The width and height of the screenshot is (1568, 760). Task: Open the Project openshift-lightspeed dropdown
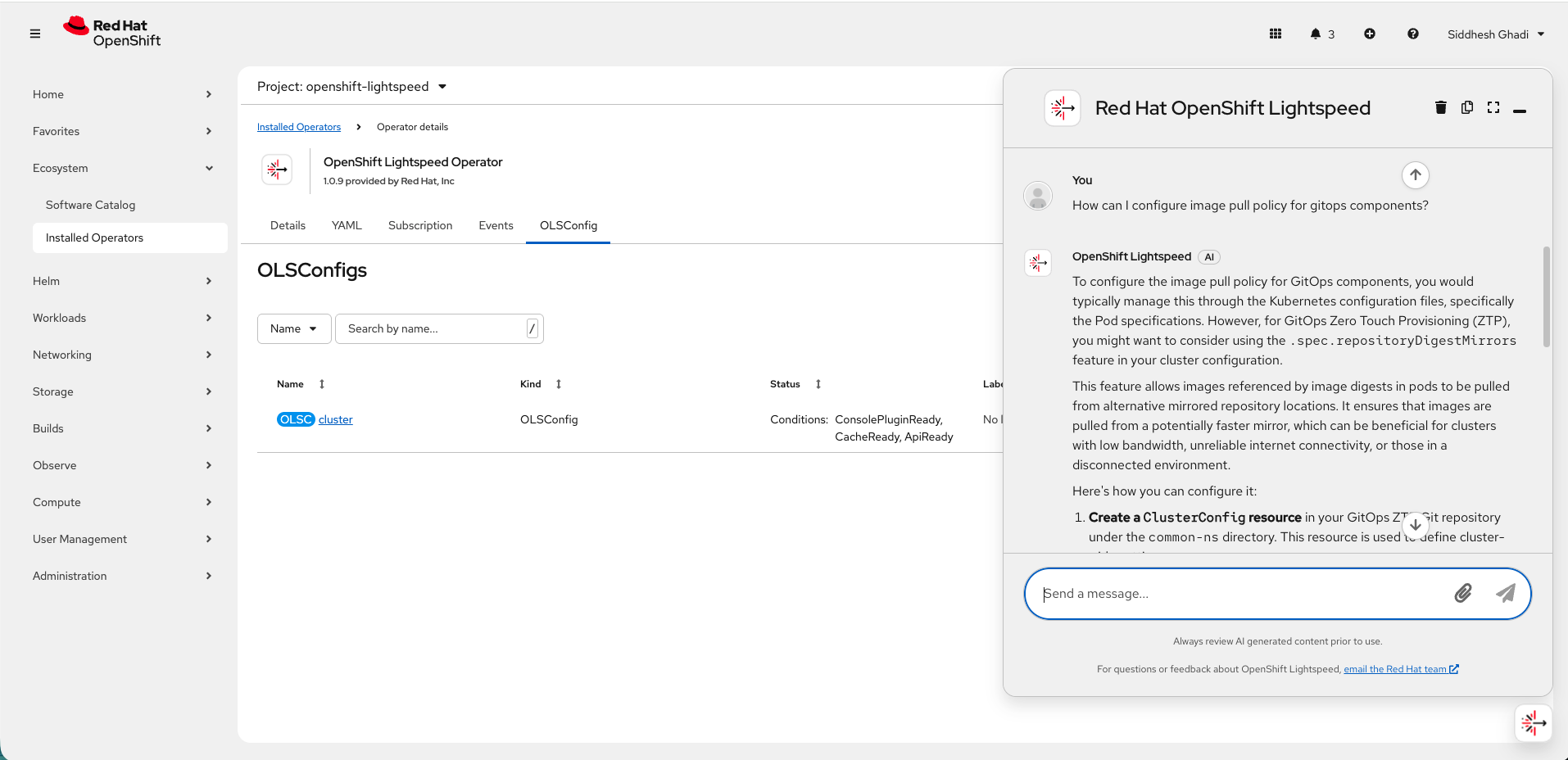[352, 87]
